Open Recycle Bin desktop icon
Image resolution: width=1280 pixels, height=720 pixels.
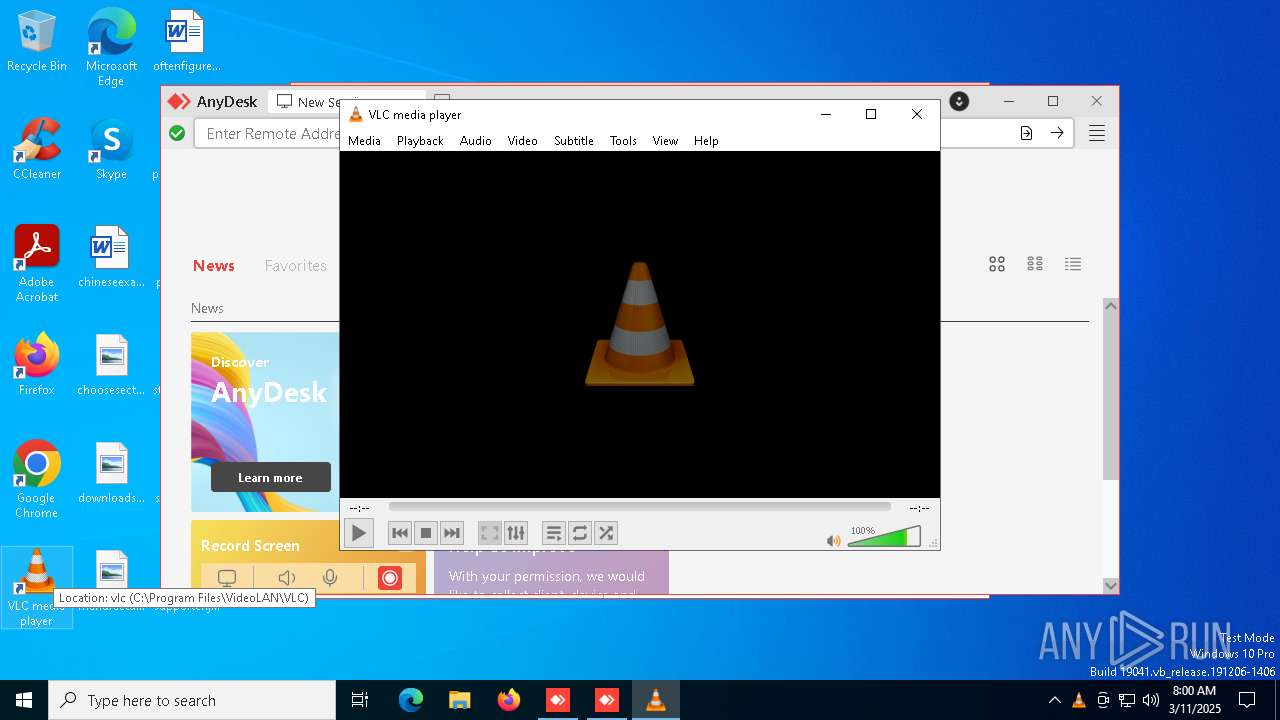[37, 42]
